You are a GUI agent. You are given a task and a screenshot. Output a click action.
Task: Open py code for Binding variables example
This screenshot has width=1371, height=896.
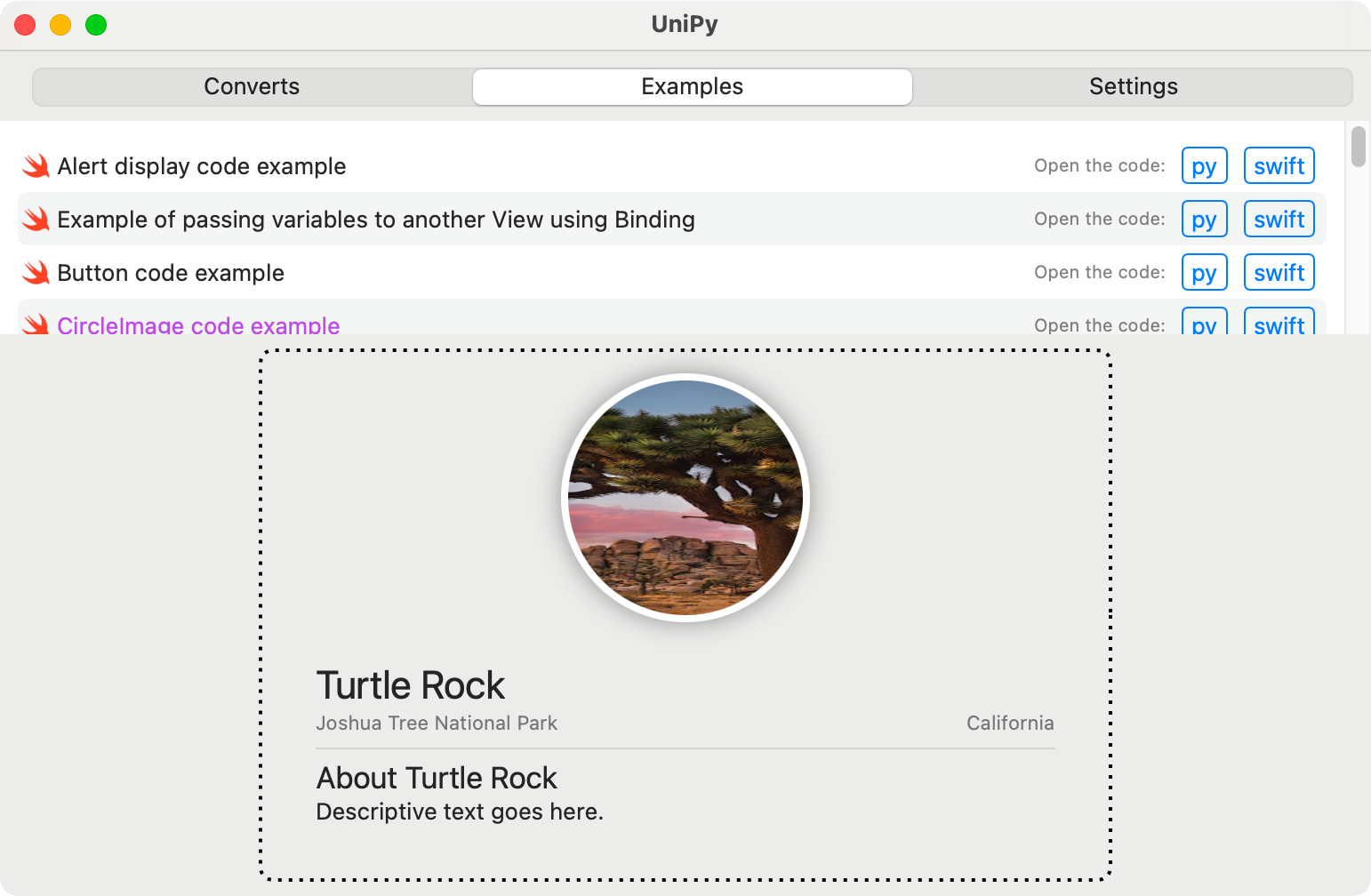pyautogui.click(x=1204, y=220)
